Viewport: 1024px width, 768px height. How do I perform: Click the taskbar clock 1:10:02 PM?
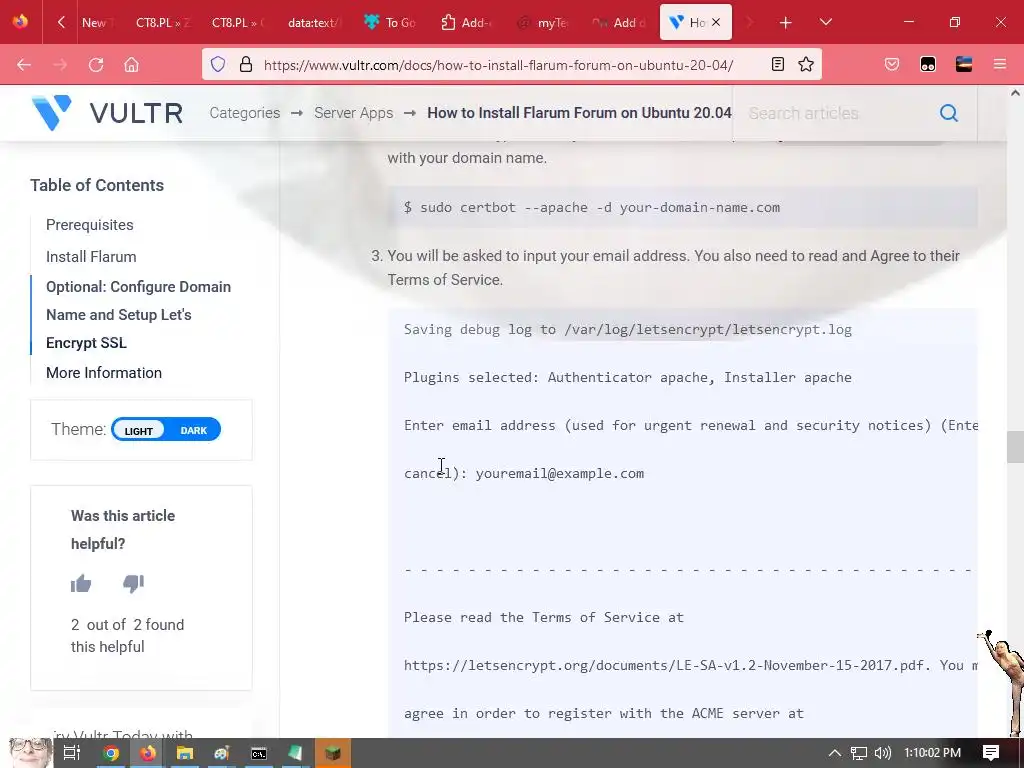point(933,753)
